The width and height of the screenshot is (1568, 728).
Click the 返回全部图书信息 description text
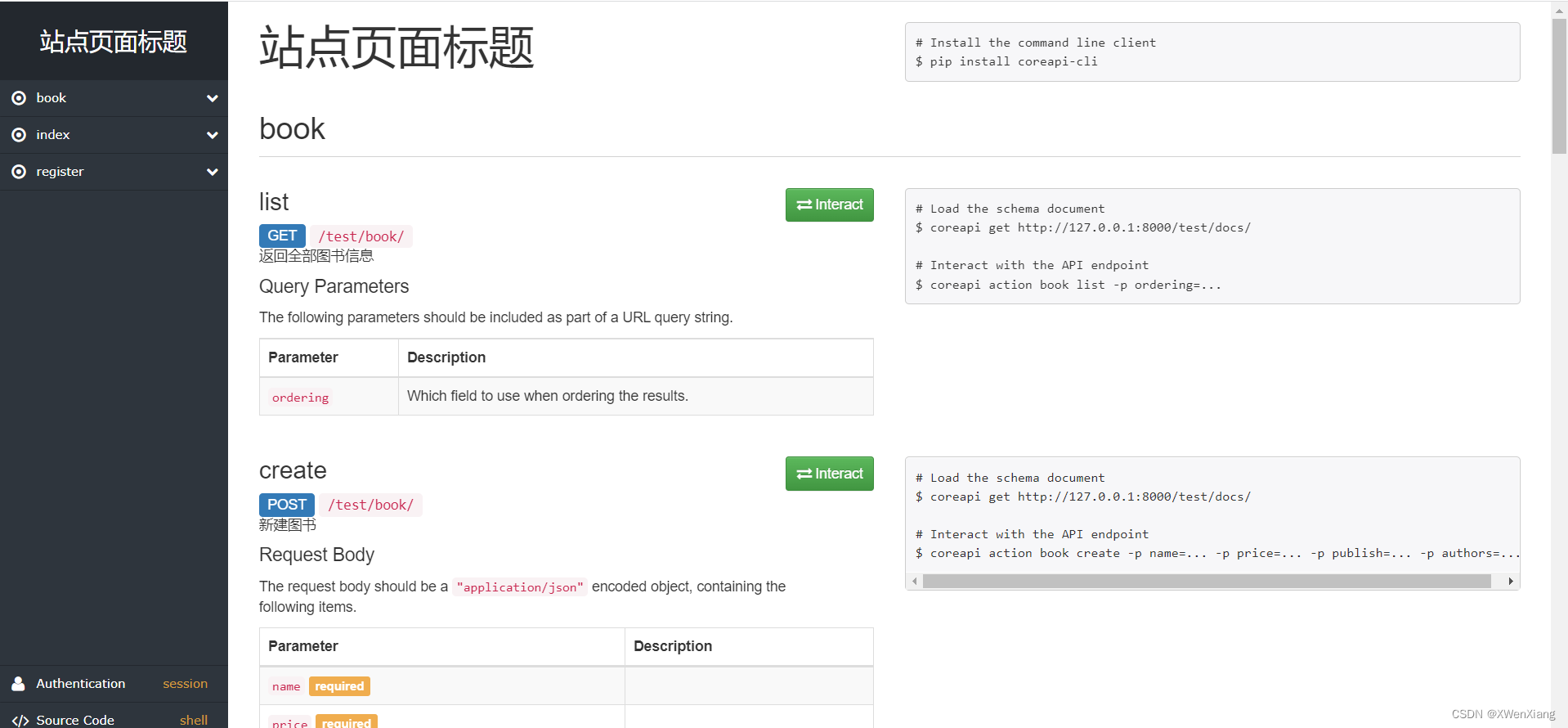[316, 256]
